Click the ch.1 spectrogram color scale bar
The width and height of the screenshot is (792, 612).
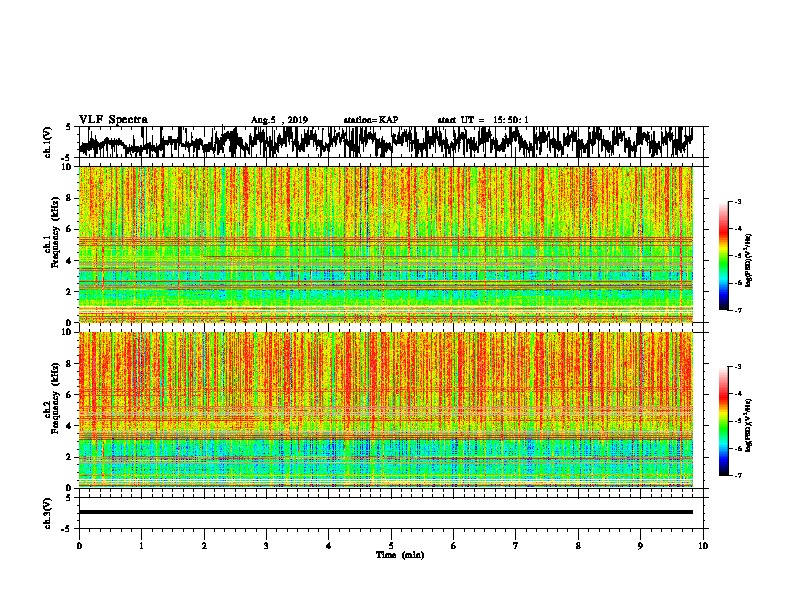[x=723, y=256]
